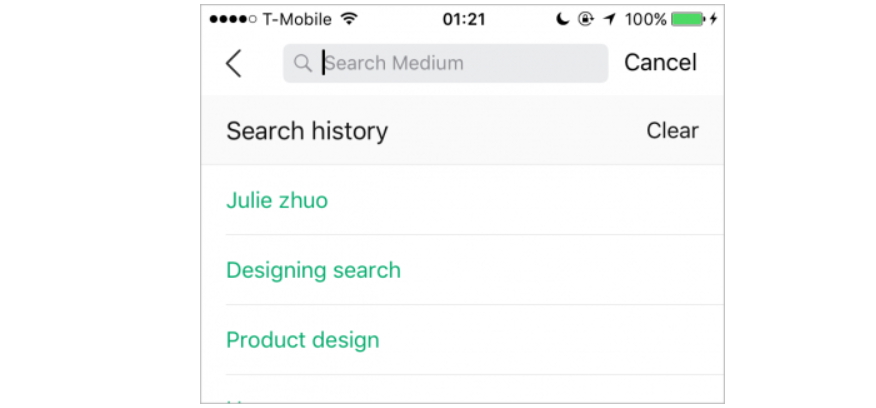Viewport: 876px width, 408px height.
Task: Click the magnifying glass search icon
Action: click(x=303, y=63)
